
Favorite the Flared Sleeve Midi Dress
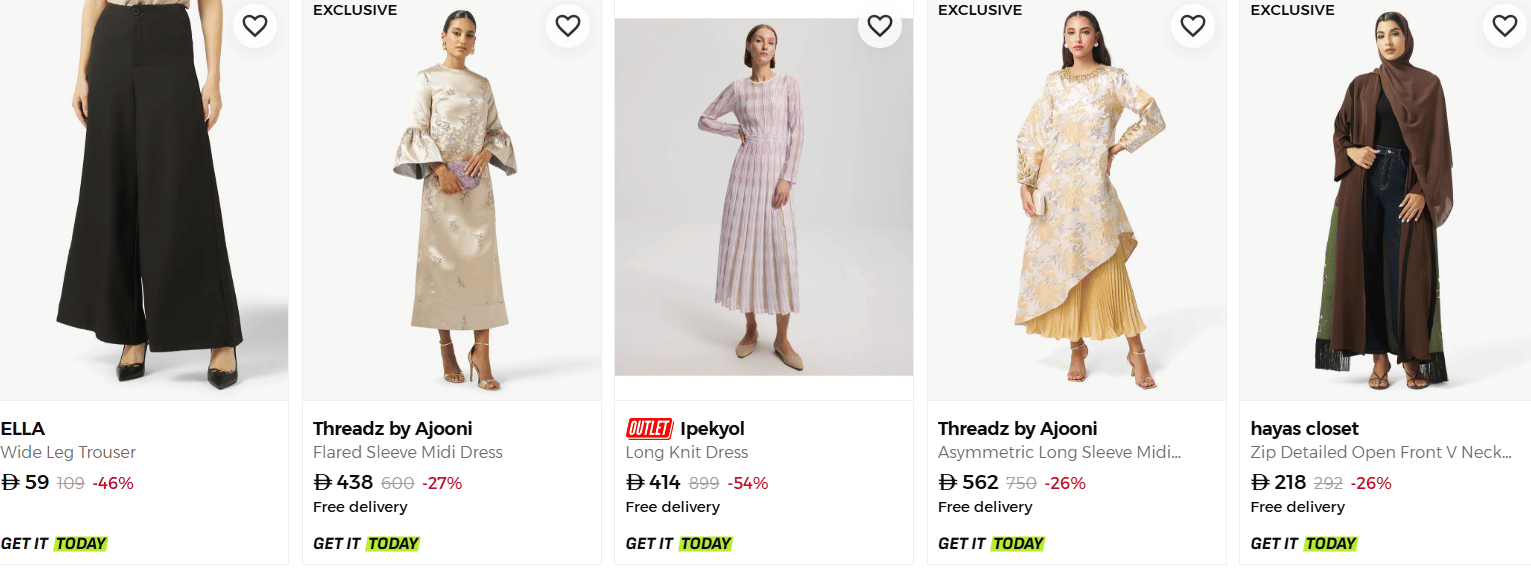tap(568, 26)
